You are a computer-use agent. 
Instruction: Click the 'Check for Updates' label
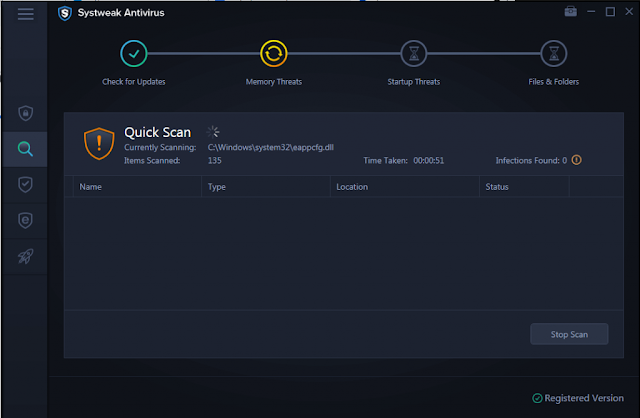coord(133,82)
